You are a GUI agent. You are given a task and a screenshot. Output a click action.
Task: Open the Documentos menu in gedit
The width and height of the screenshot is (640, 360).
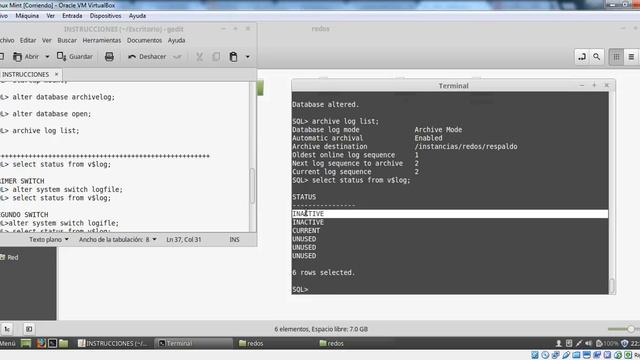click(x=144, y=40)
